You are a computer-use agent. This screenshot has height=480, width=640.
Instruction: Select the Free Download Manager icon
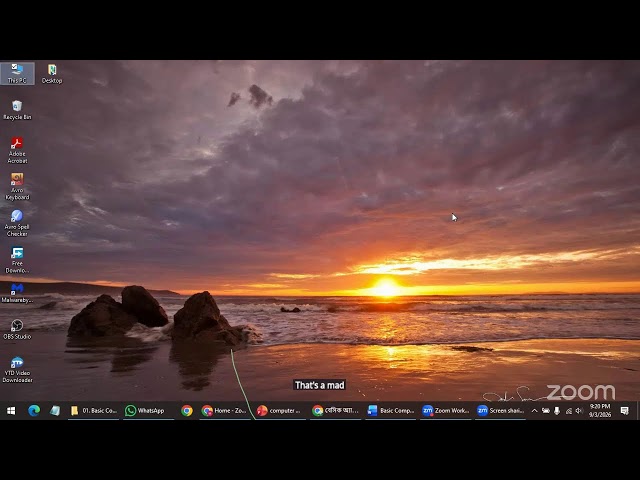[17, 260]
